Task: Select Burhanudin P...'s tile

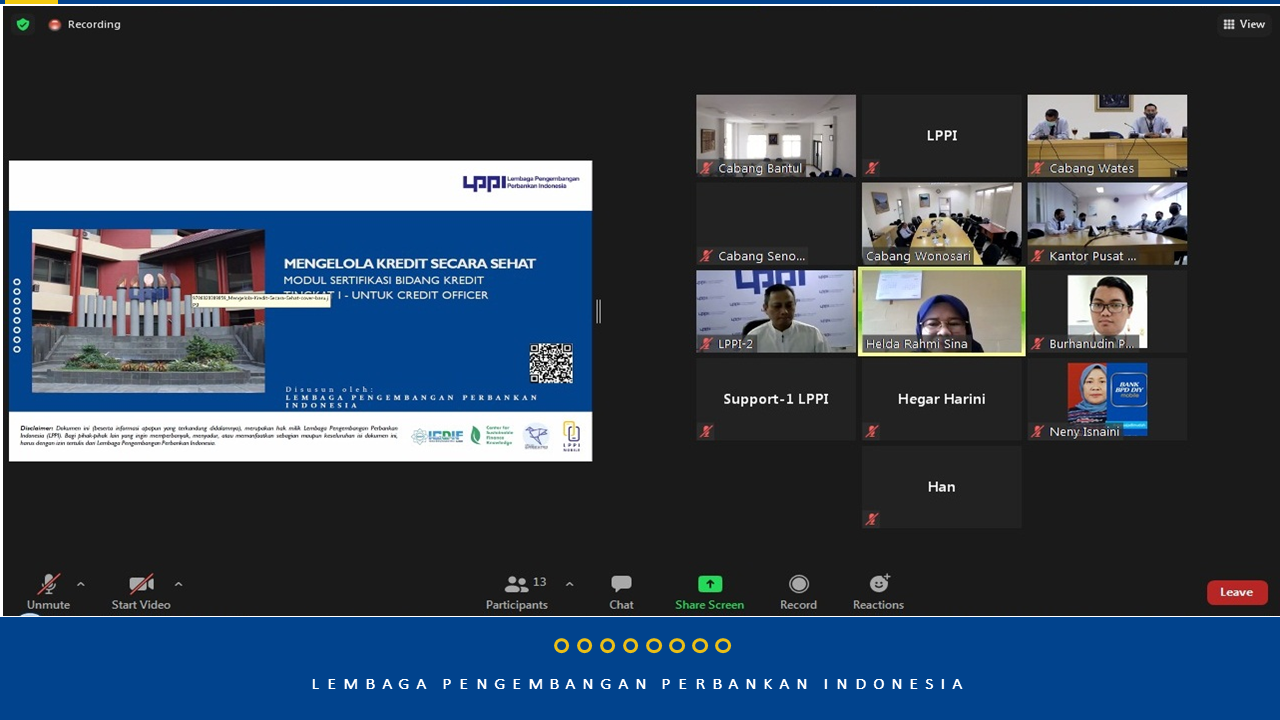Action: click(1107, 311)
